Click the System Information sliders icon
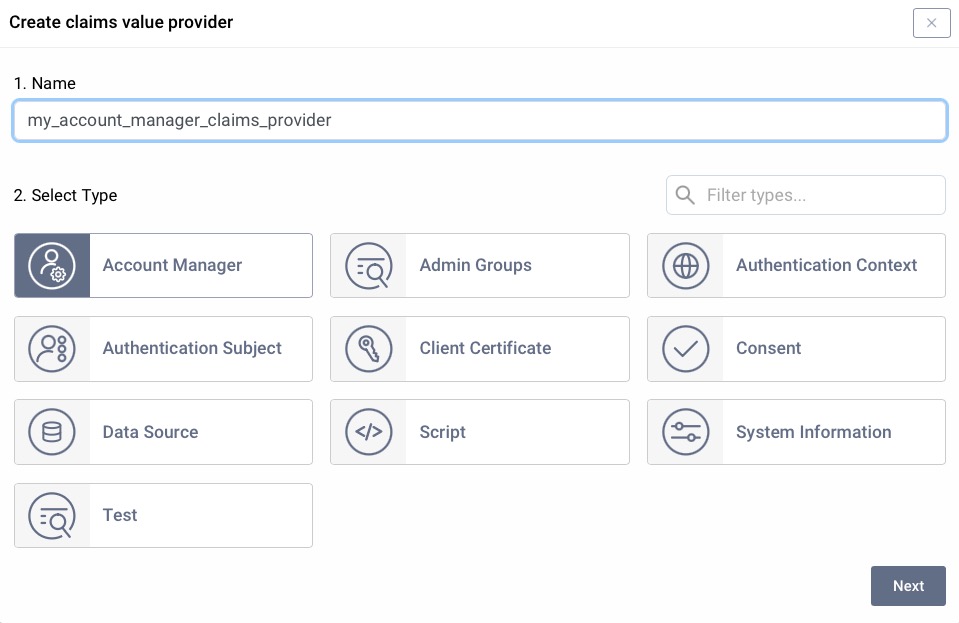 (685, 432)
